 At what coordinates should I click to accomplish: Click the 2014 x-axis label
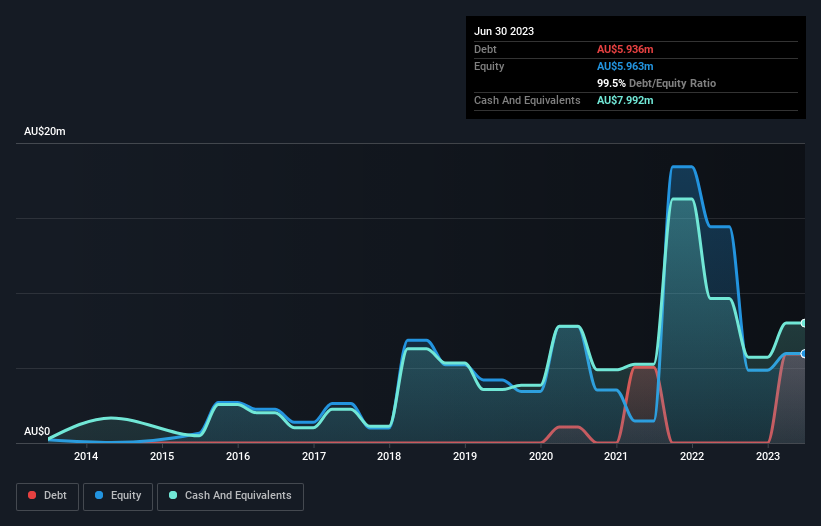(x=86, y=456)
